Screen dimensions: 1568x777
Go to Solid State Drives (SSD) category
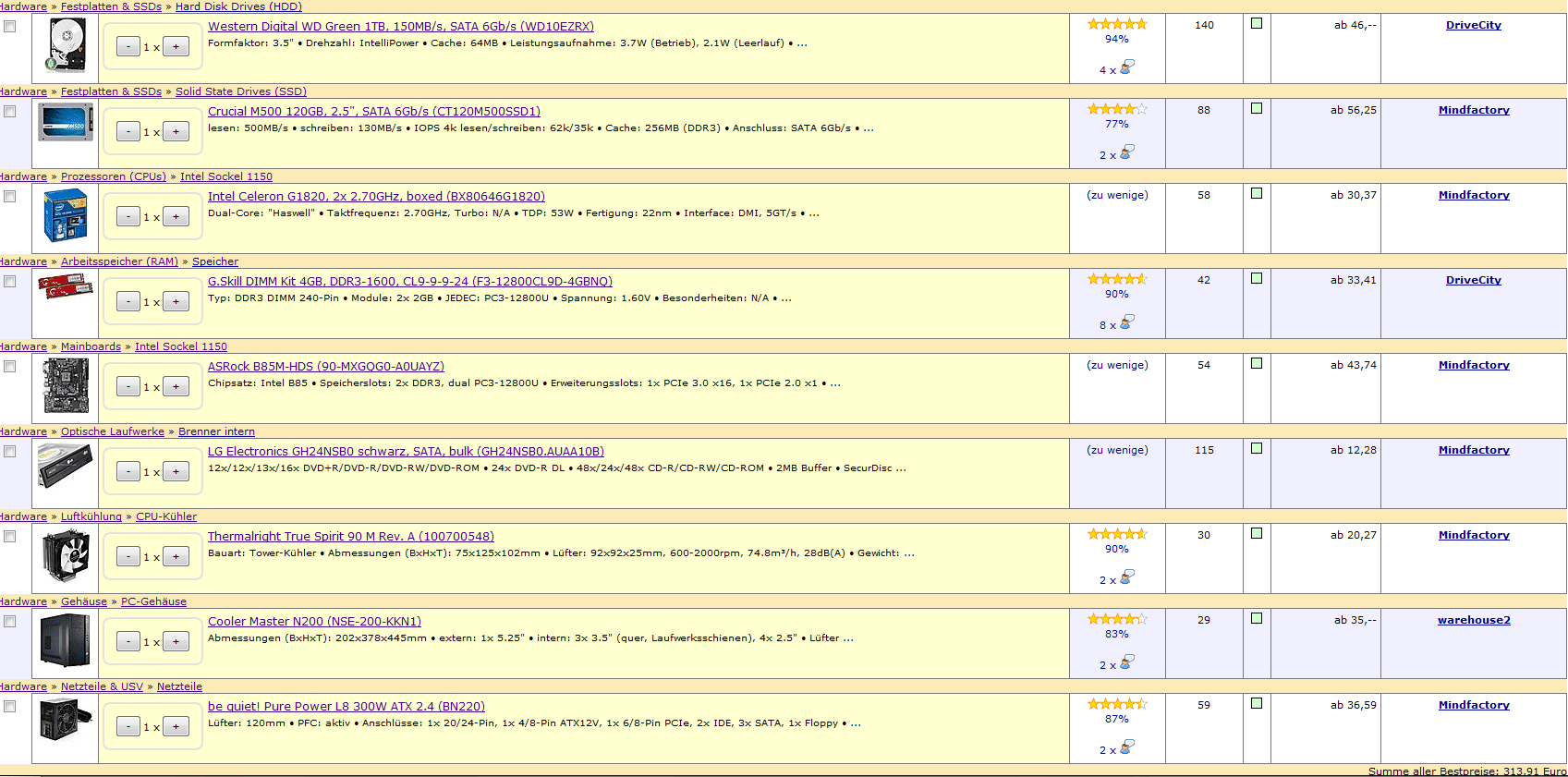click(x=241, y=91)
